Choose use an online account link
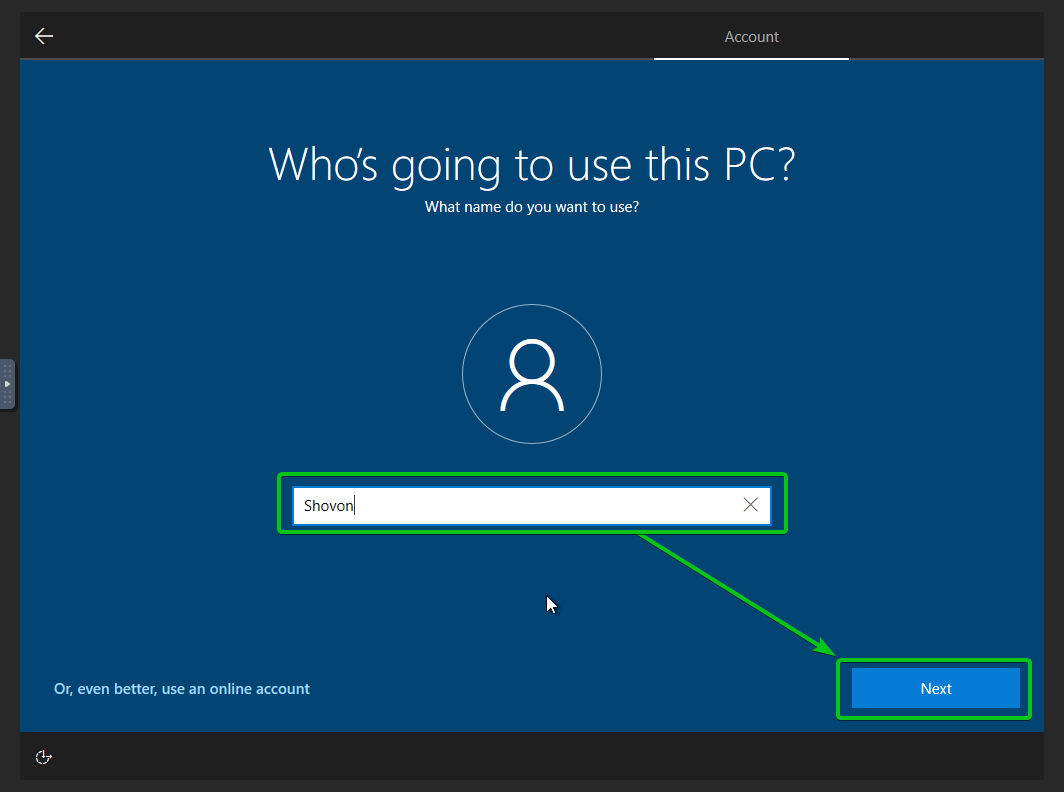 point(182,689)
